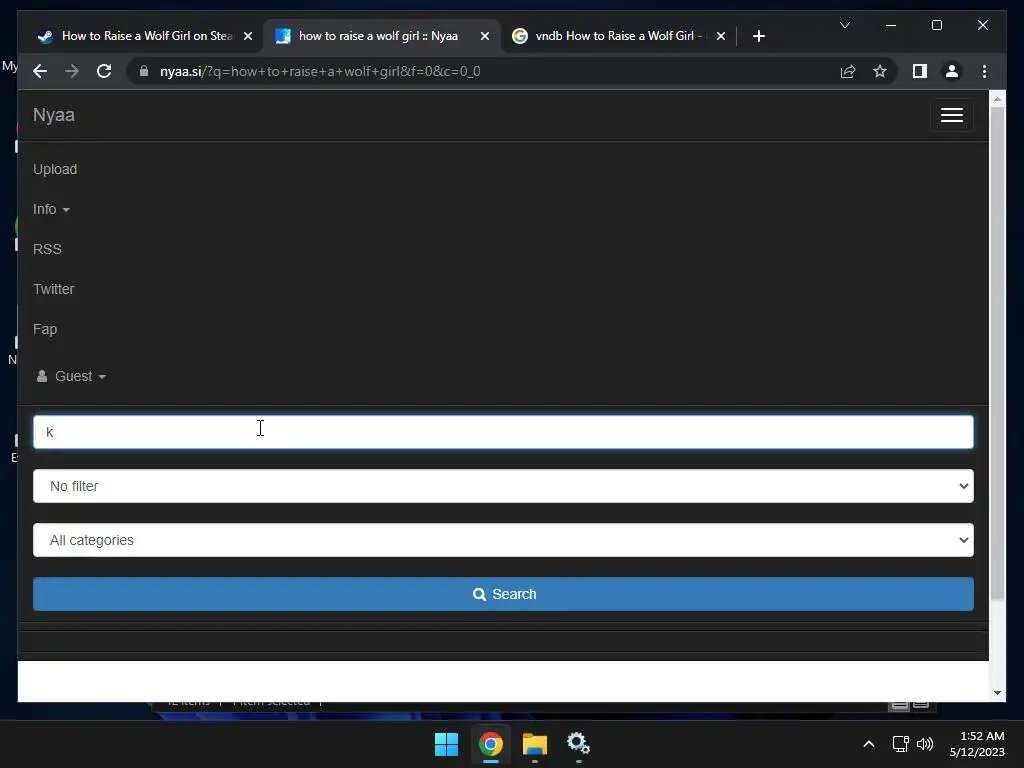Go forward to the next page

click(72, 71)
